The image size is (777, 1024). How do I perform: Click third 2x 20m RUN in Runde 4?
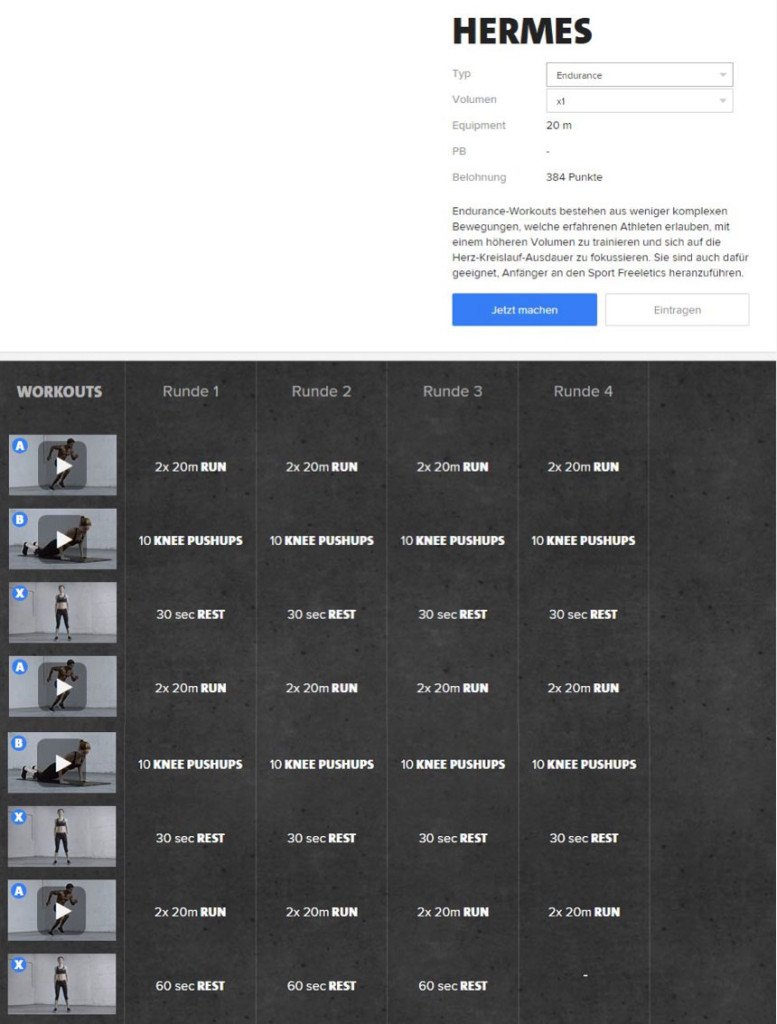coord(584,912)
